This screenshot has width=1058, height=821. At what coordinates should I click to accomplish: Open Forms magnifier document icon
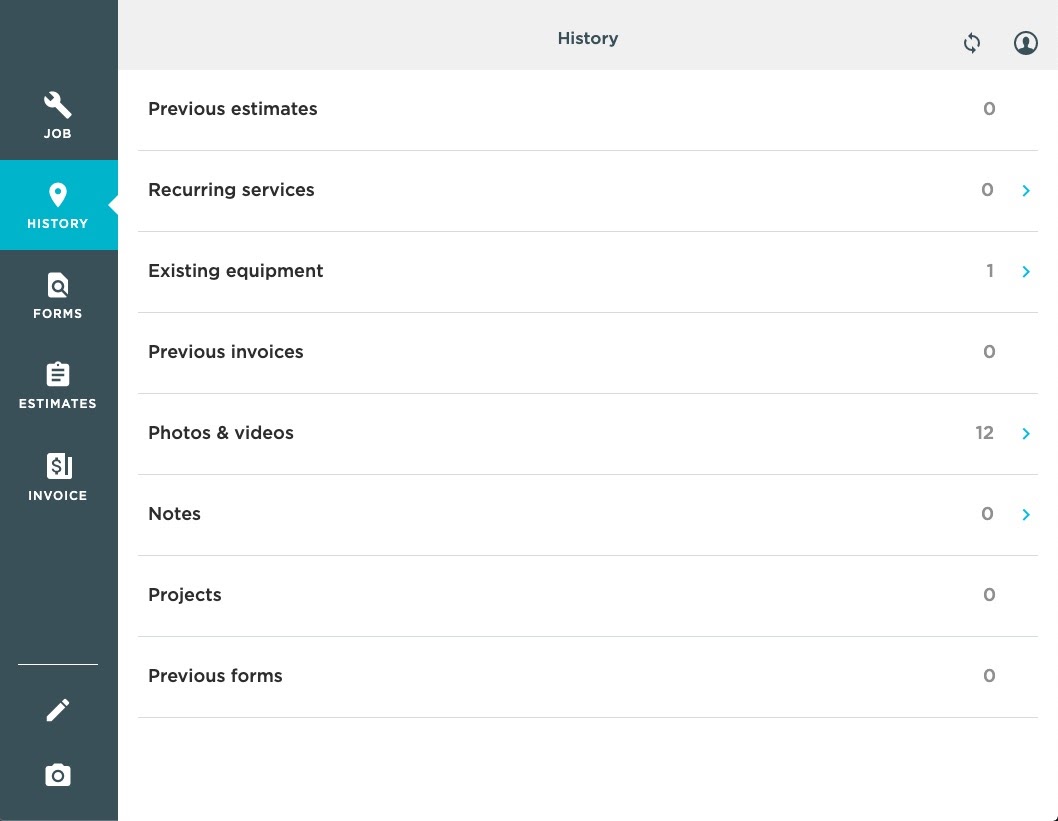click(58, 286)
